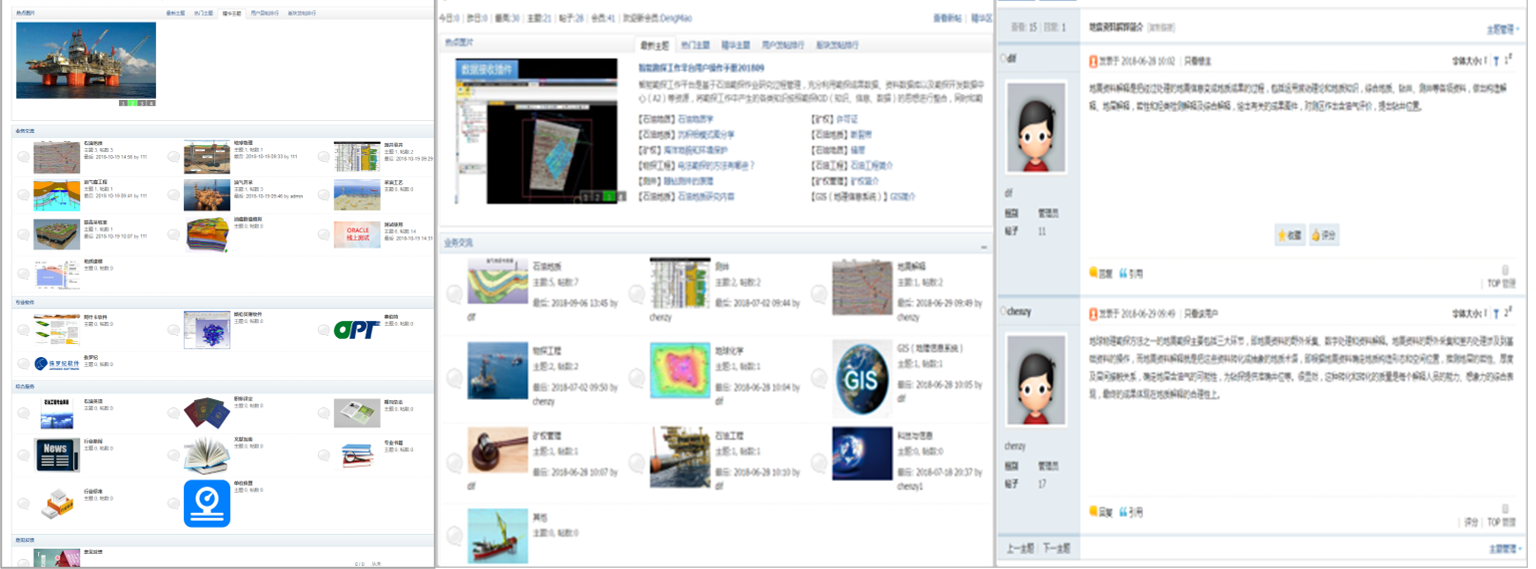Select 精华主题 tab in left panel
1536x569 pixels.
pos(231,14)
